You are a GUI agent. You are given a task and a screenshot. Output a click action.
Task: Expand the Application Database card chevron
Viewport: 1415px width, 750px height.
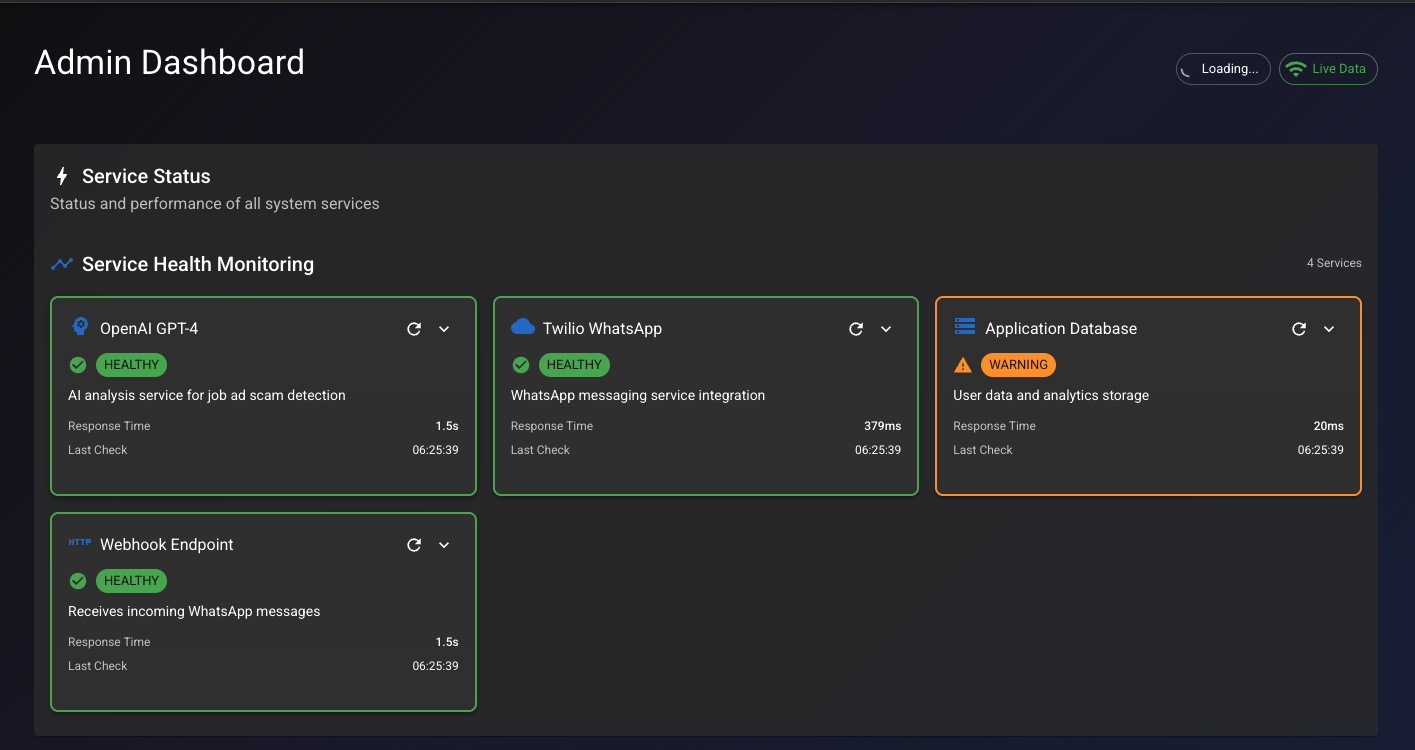click(1329, 329)
